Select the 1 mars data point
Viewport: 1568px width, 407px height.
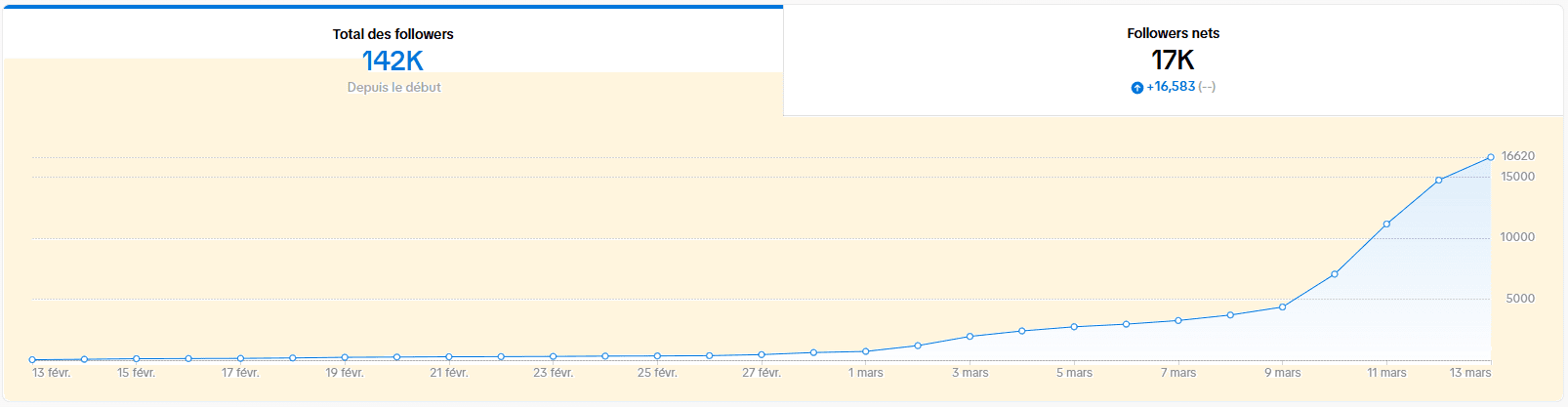866,351
